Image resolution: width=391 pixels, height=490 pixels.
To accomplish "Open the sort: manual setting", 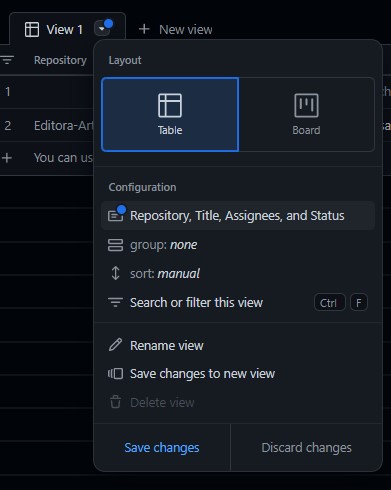I will click(x=238, y=274).
